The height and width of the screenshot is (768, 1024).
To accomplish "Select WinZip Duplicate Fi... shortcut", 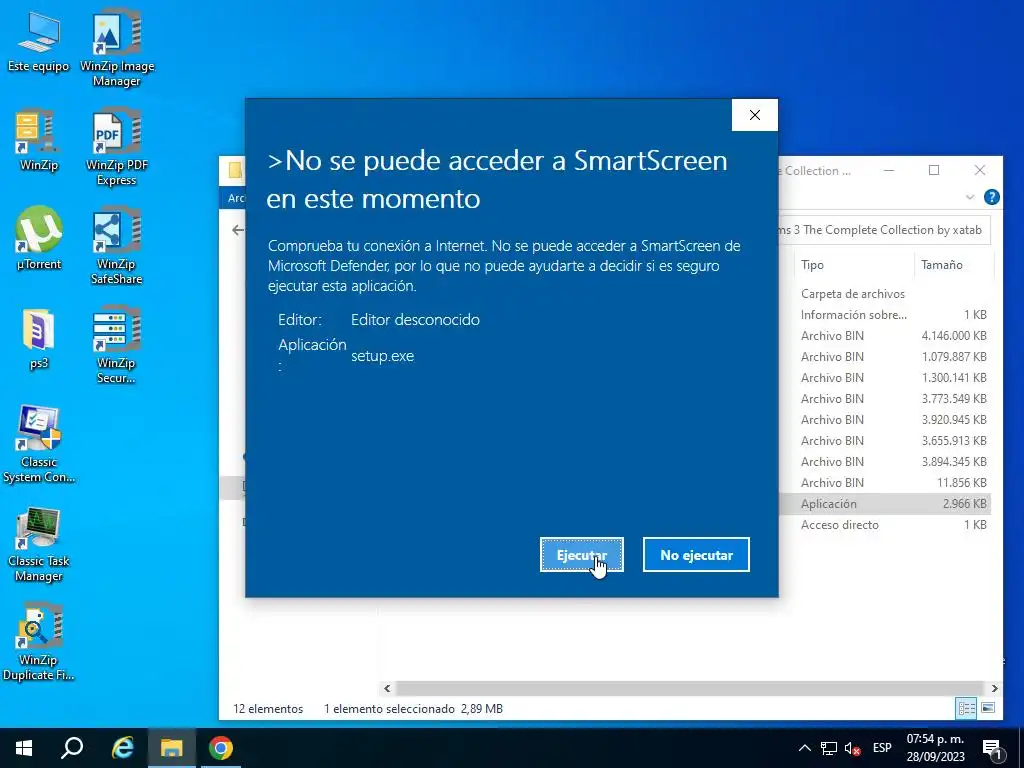I will coord(38,643).
